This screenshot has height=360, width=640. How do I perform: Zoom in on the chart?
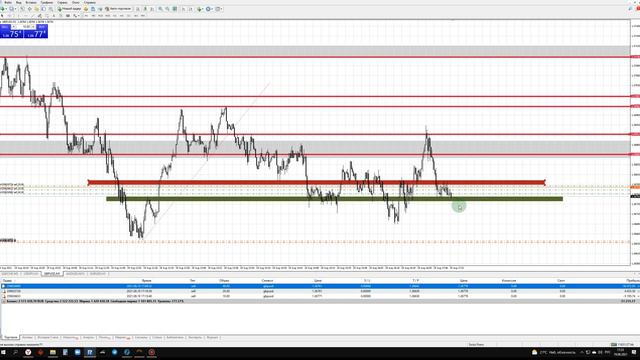(160, 9)
